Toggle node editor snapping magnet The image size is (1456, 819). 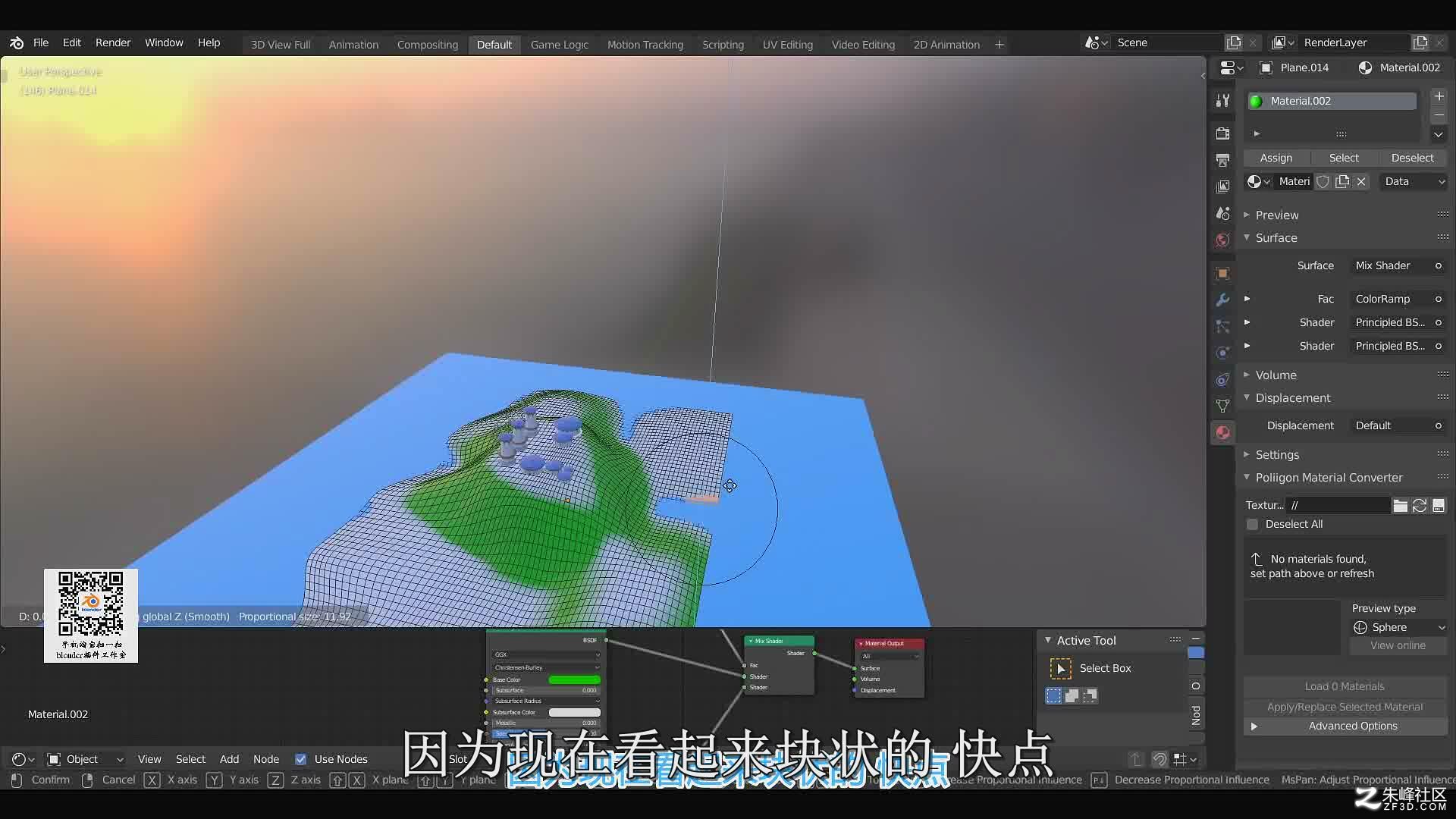pyautogui.click(x=1159, y=759)
